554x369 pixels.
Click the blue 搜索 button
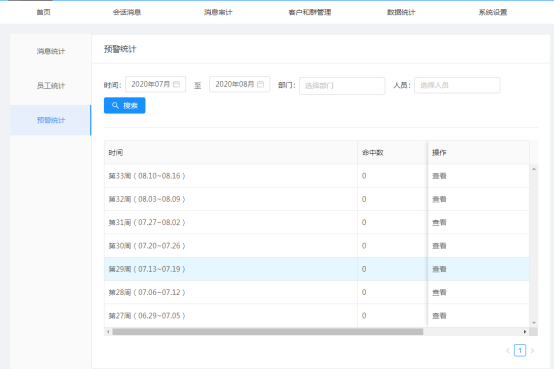click(x=125, y=105)
